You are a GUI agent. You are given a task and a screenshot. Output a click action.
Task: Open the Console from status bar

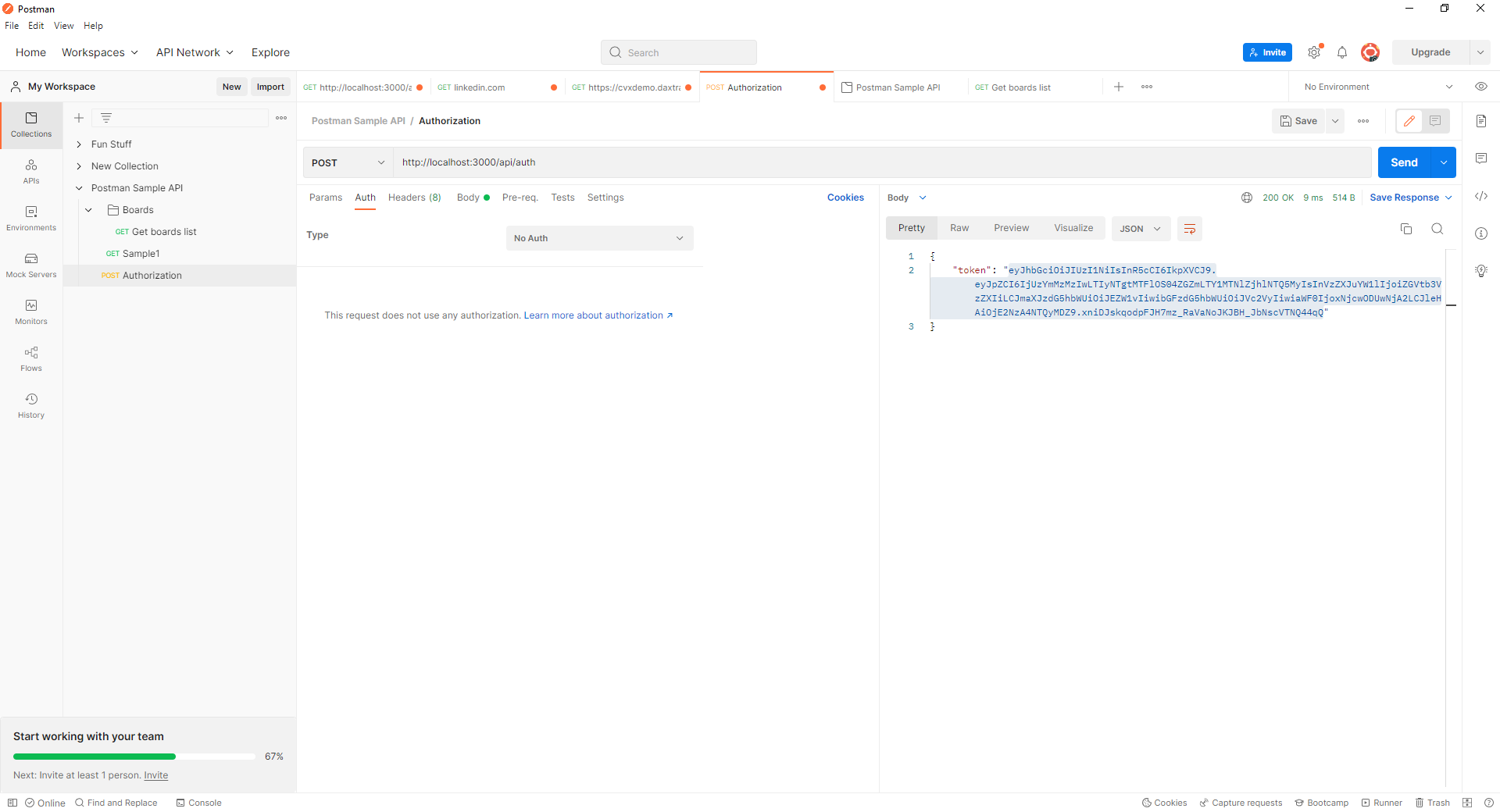pyautogui.click(x=199, y=803)
